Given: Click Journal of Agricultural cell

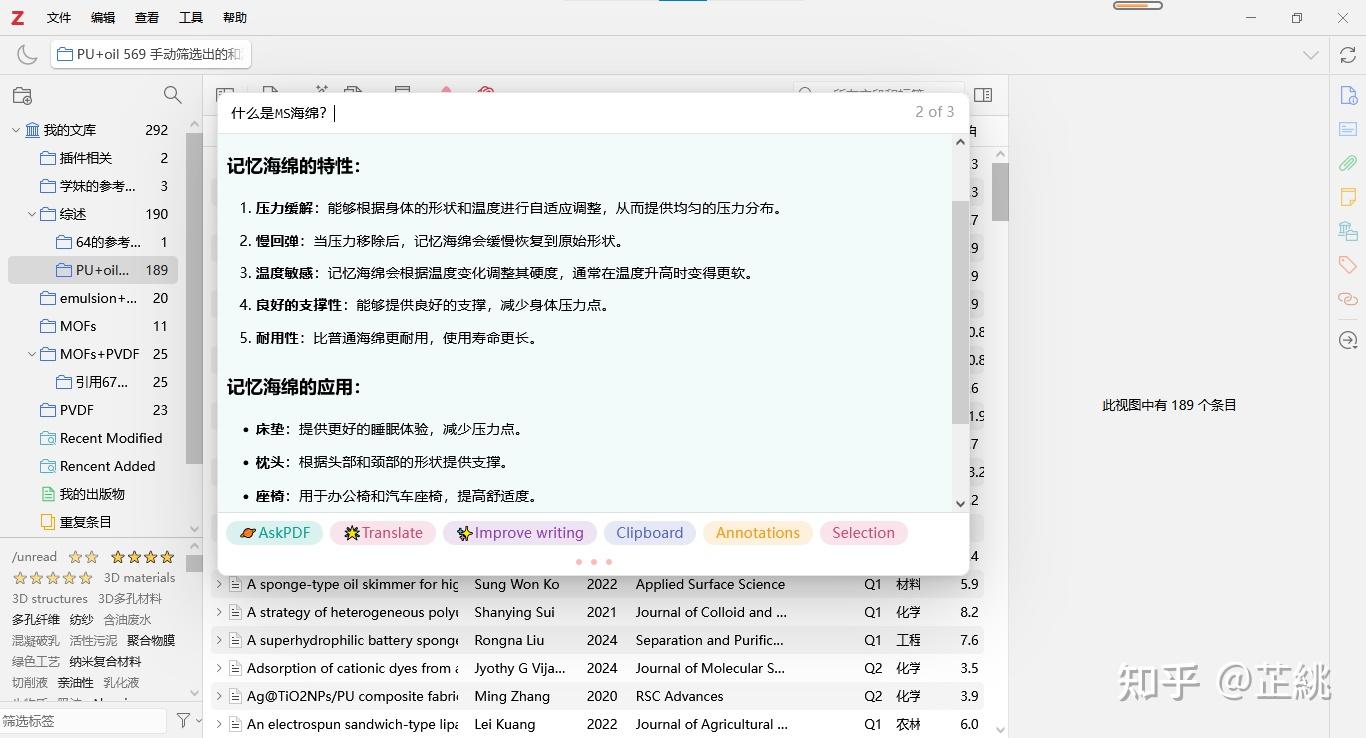Looking at the screenshot, I should click(x=712, y=724).
